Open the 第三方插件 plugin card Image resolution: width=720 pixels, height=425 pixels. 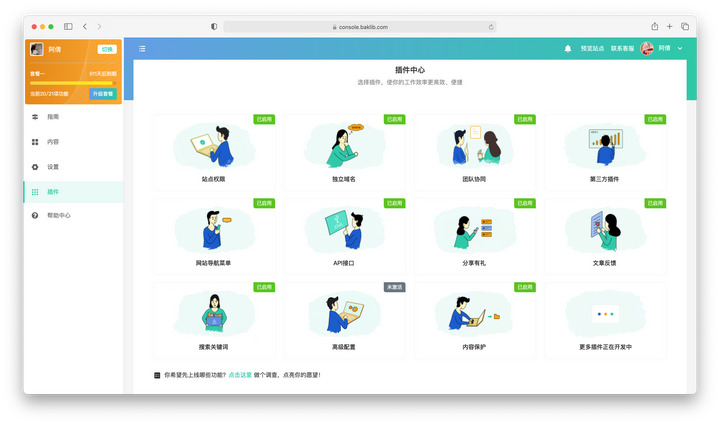tap(605, 152)
